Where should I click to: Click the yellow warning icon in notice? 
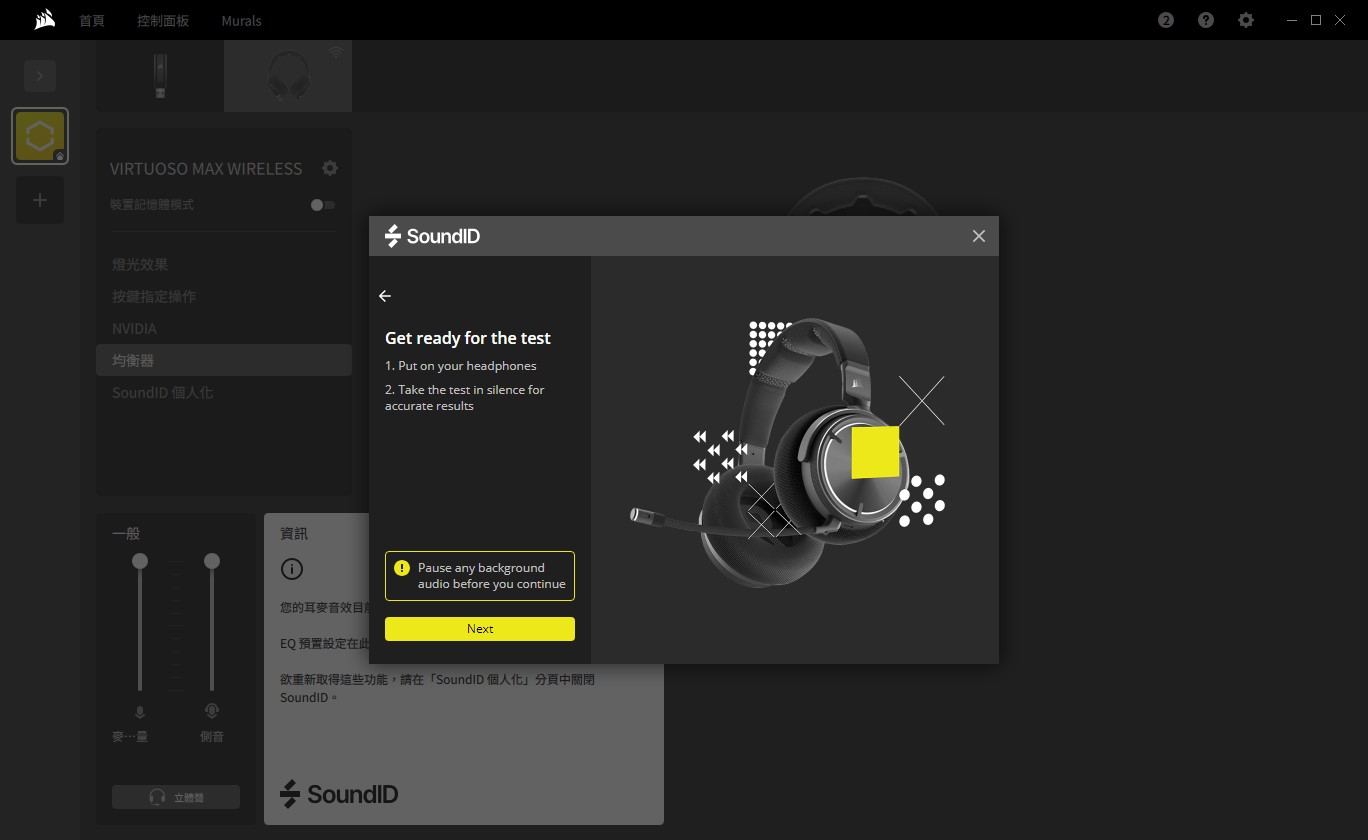402,568
